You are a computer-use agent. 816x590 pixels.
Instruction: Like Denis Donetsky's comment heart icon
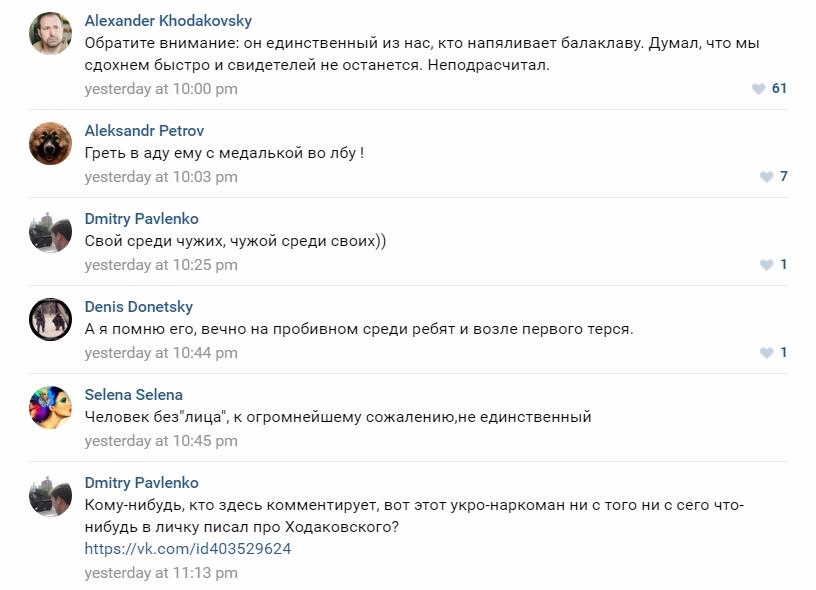pyautogui.click(x=767, y=353)
